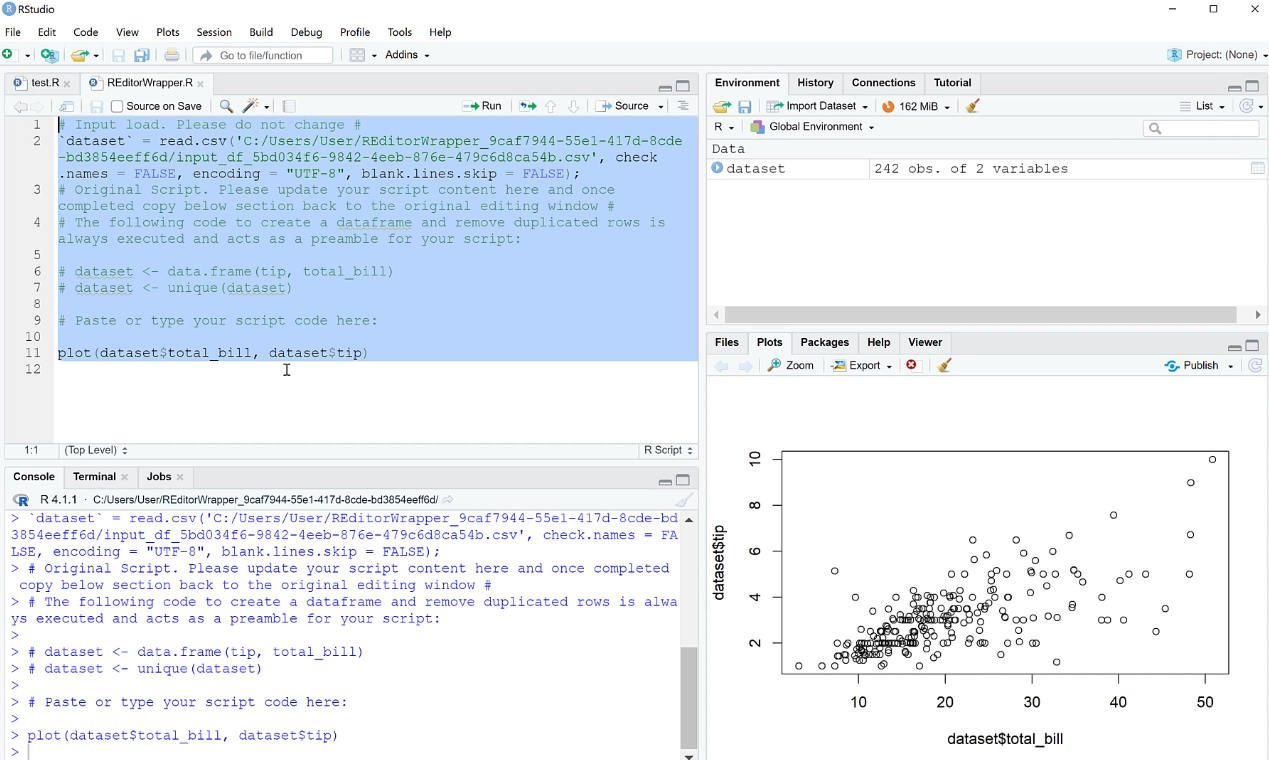Close the REditorWrapper.R tab
The height and width of the screenshot is (760, 1269).
201,84
